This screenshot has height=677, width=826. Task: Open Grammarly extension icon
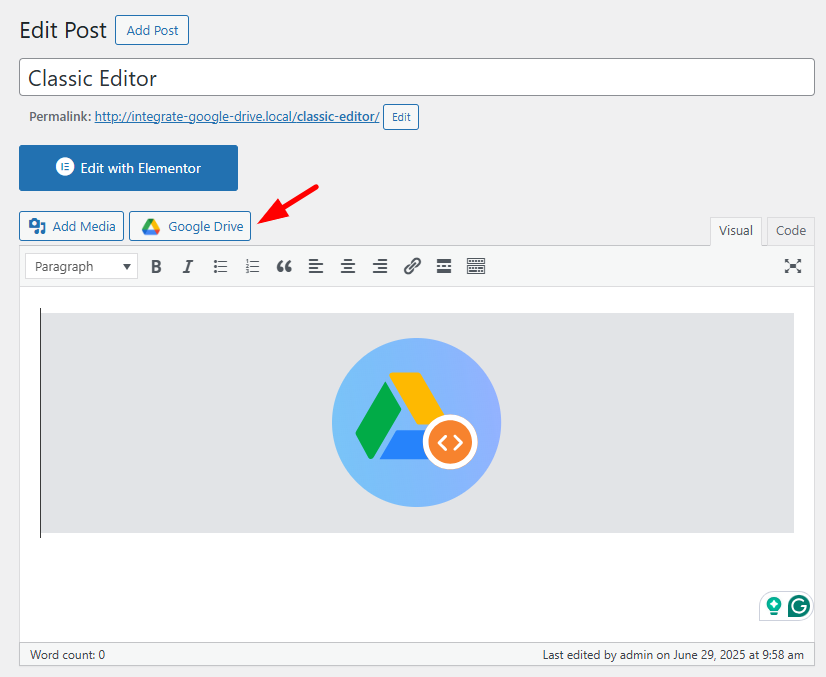coord(799,606)
